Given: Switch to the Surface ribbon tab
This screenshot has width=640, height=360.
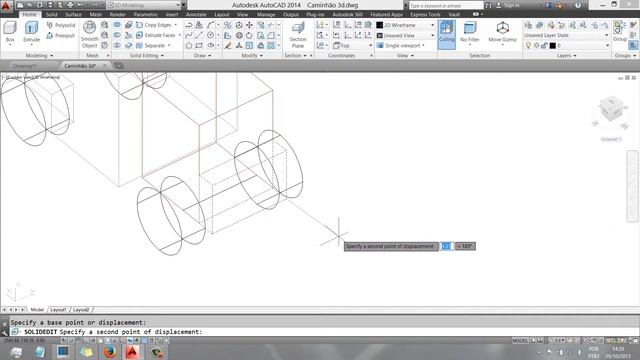Looking at the screenshot, I should pos(73,14).
